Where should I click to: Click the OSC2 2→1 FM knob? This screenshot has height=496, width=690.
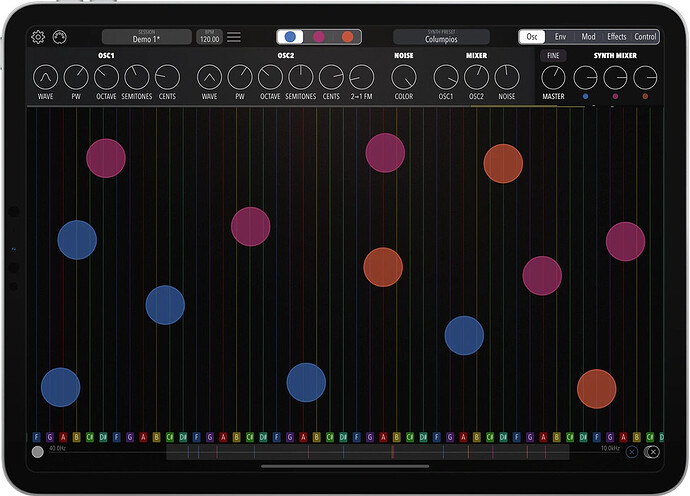click(361, 76)
